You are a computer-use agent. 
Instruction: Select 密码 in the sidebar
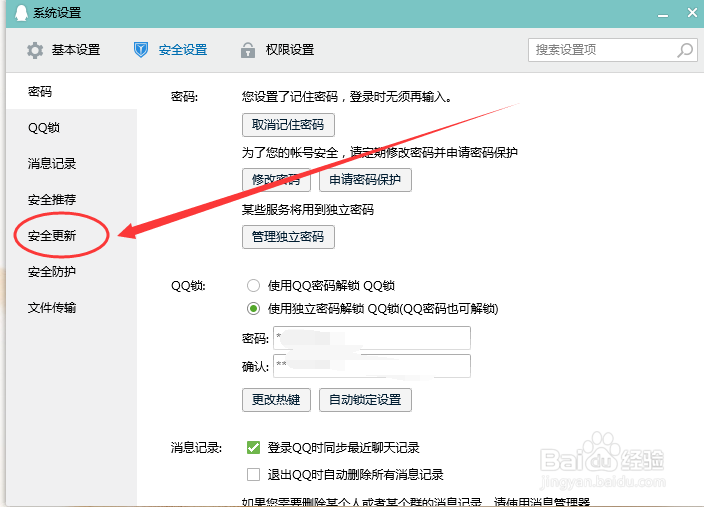pos(71,92)
